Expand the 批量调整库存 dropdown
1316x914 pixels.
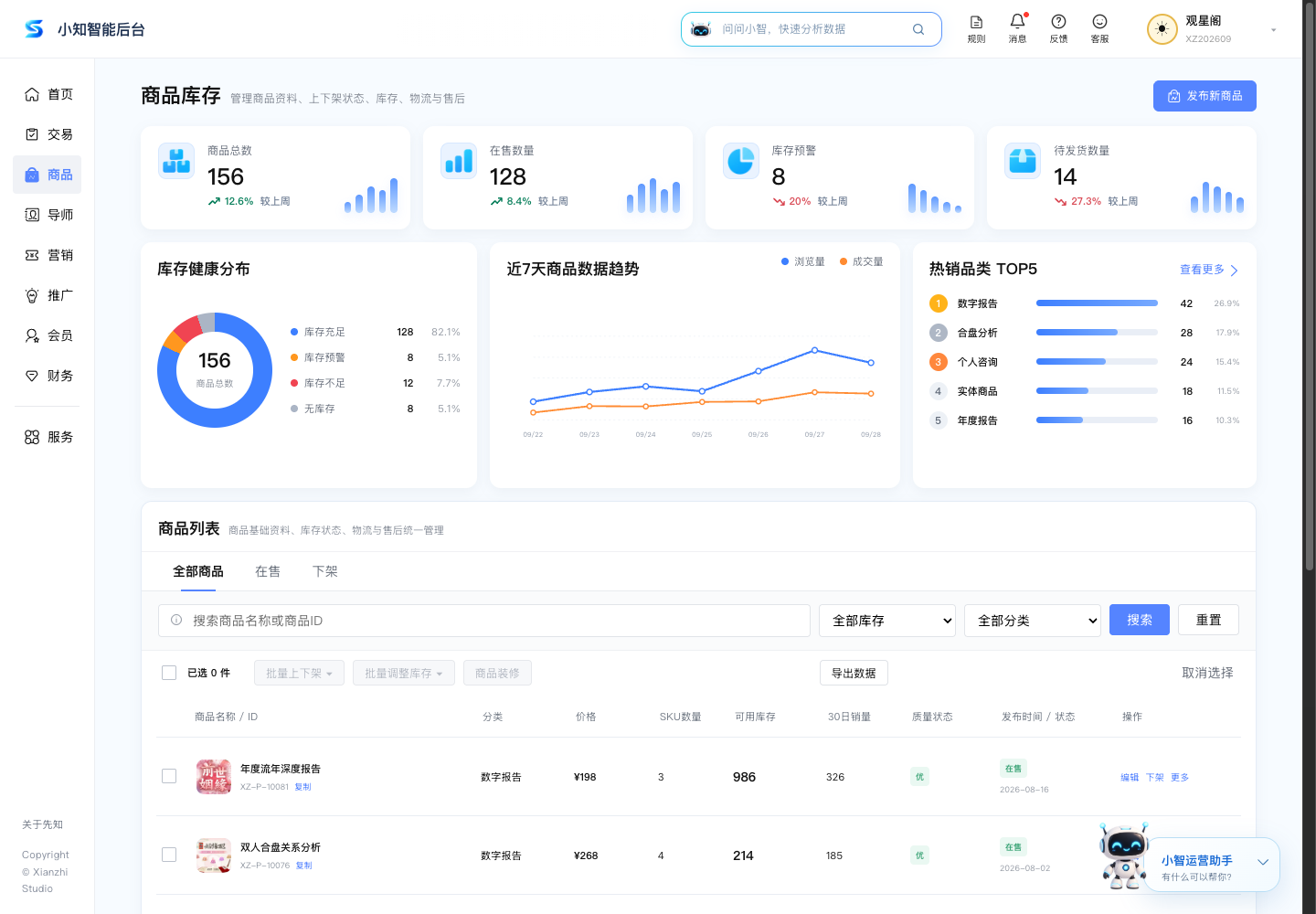(x=403, y=673)
